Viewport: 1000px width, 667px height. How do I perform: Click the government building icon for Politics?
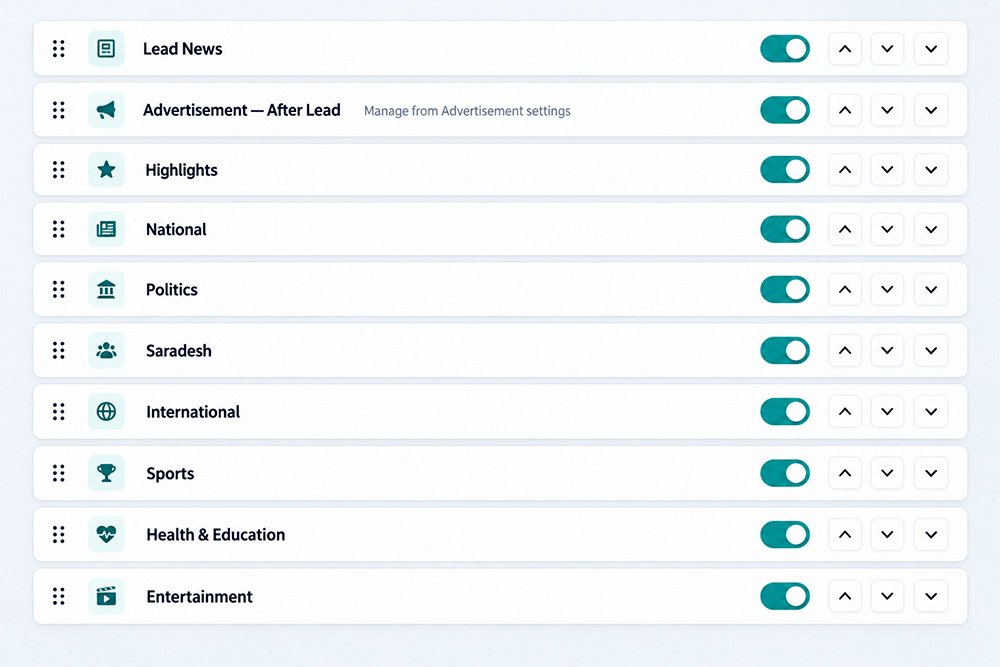[106, 290]
